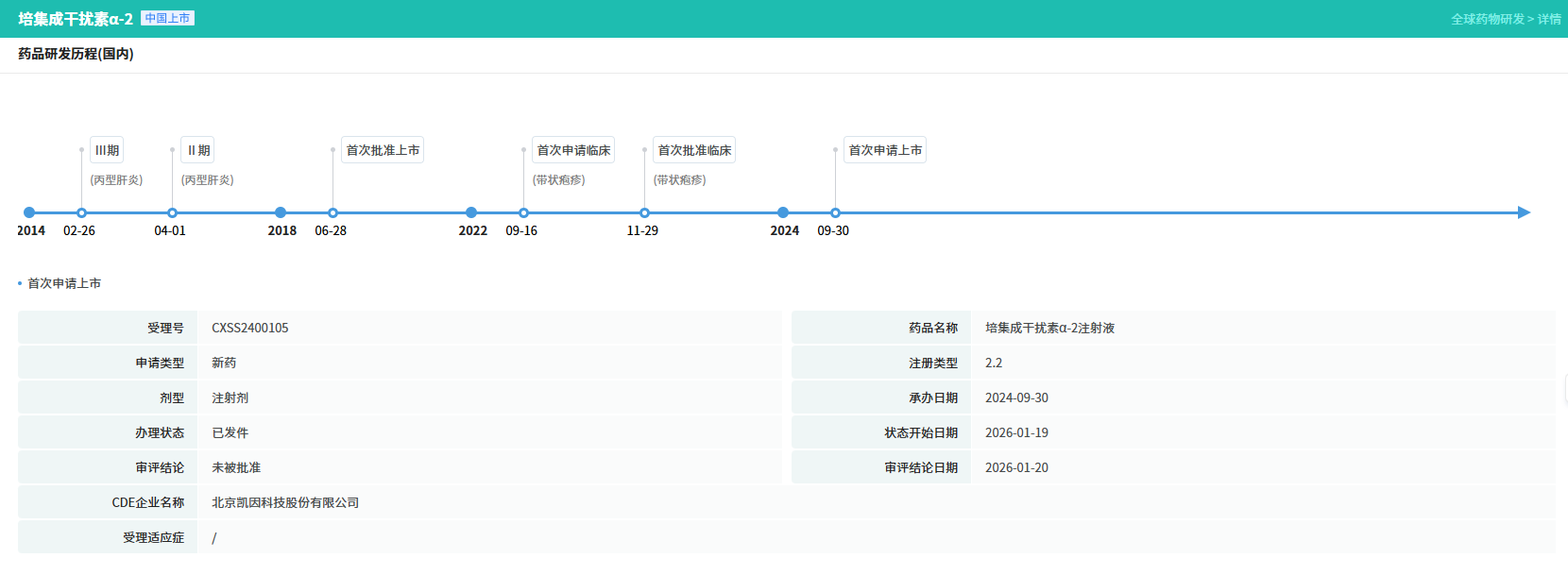Screen dimensions: 1568x575
Task: Go to 全球药物研发 in the breadcrumb
Action: pyautogui.click(x=1487, y=19)
